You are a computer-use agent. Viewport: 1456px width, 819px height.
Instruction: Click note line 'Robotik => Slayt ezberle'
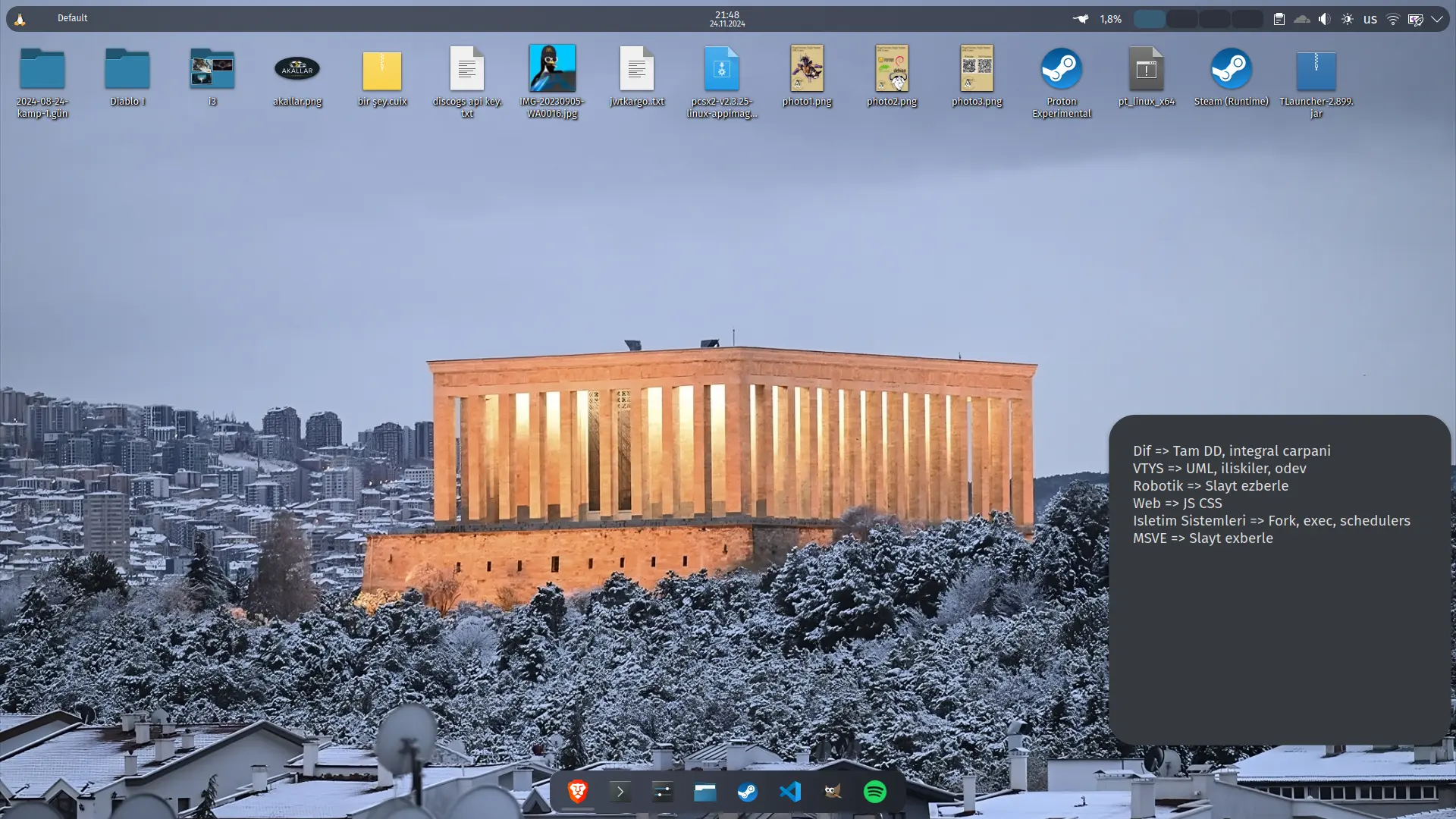click(x=1210, y=486)
